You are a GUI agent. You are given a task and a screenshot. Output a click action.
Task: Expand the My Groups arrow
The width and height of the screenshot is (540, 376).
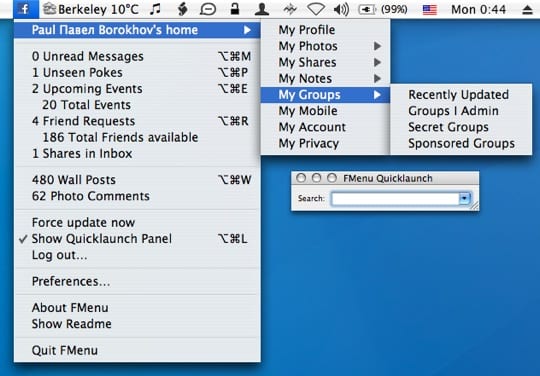pyautogui.click(x=377, y=95)
